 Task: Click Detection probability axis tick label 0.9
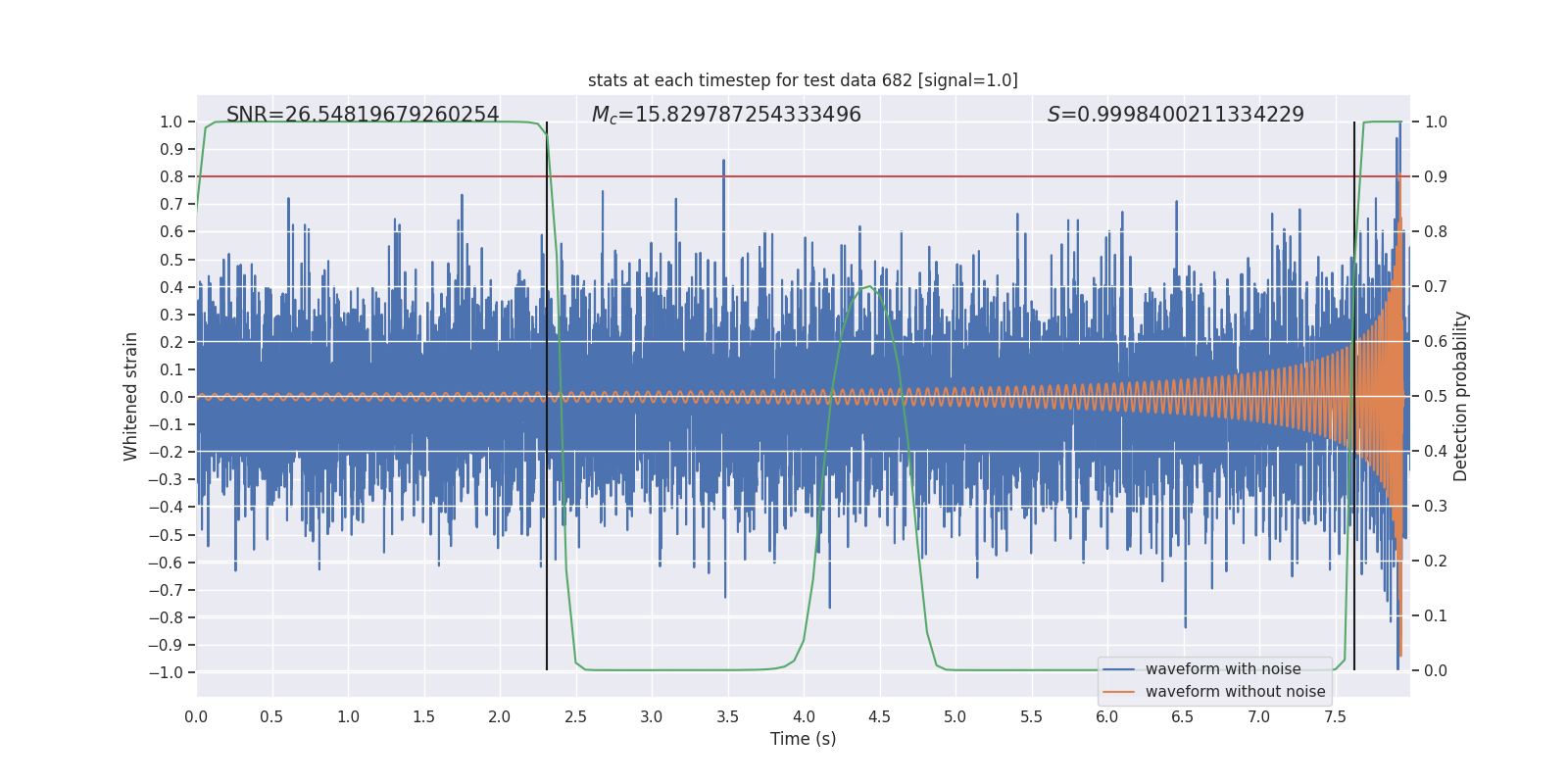(1436, 176)
